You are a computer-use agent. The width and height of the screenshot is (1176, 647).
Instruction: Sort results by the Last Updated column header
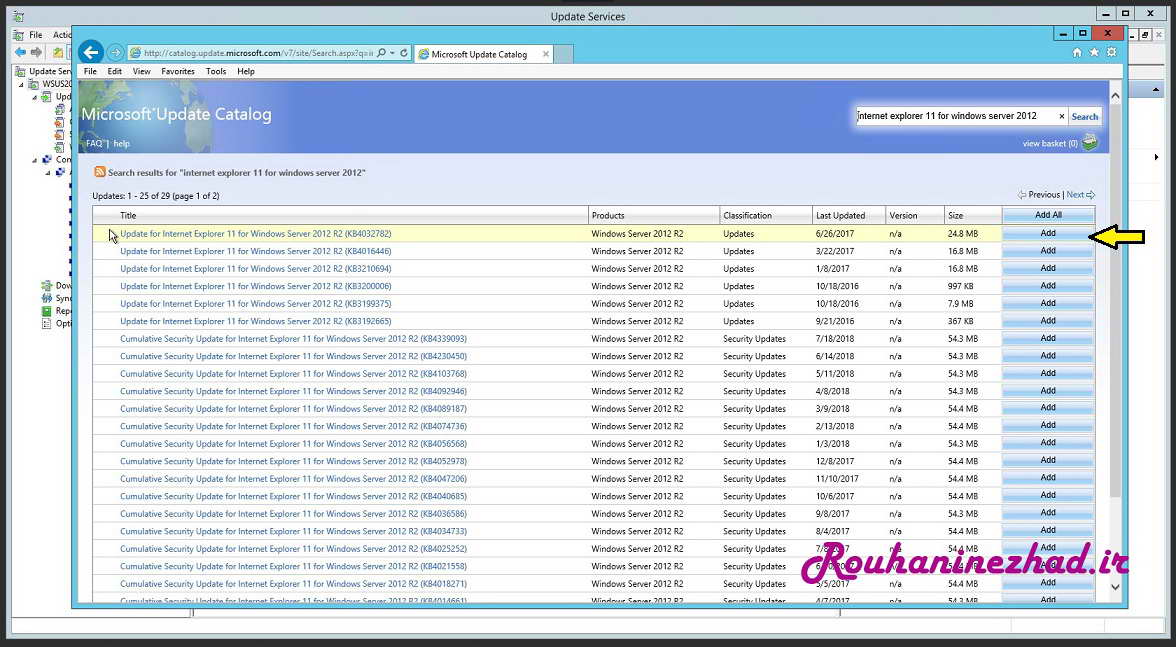click(x=849, y=215)
